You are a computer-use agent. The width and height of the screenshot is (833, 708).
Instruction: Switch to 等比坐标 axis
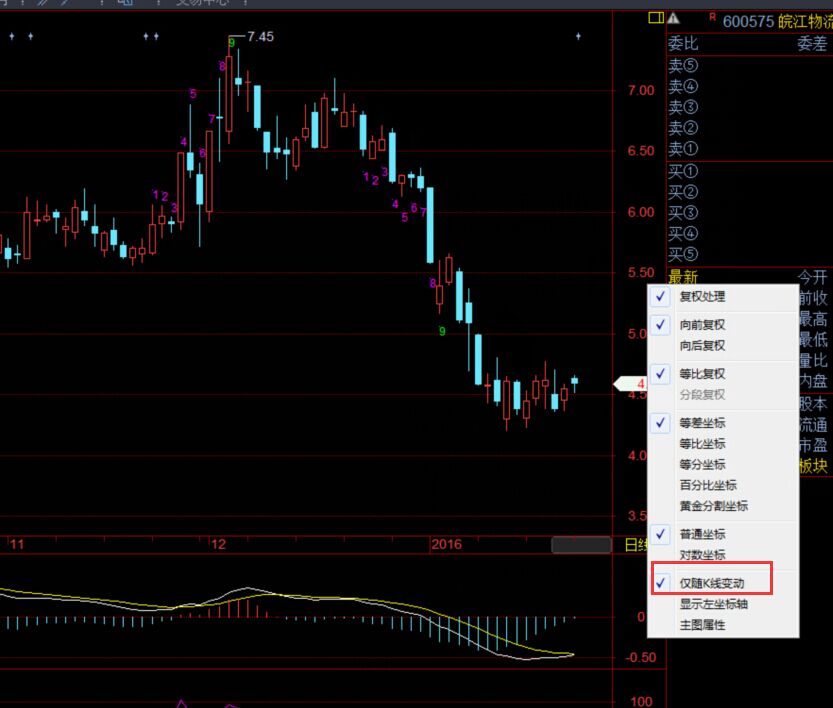click(702, 444)
